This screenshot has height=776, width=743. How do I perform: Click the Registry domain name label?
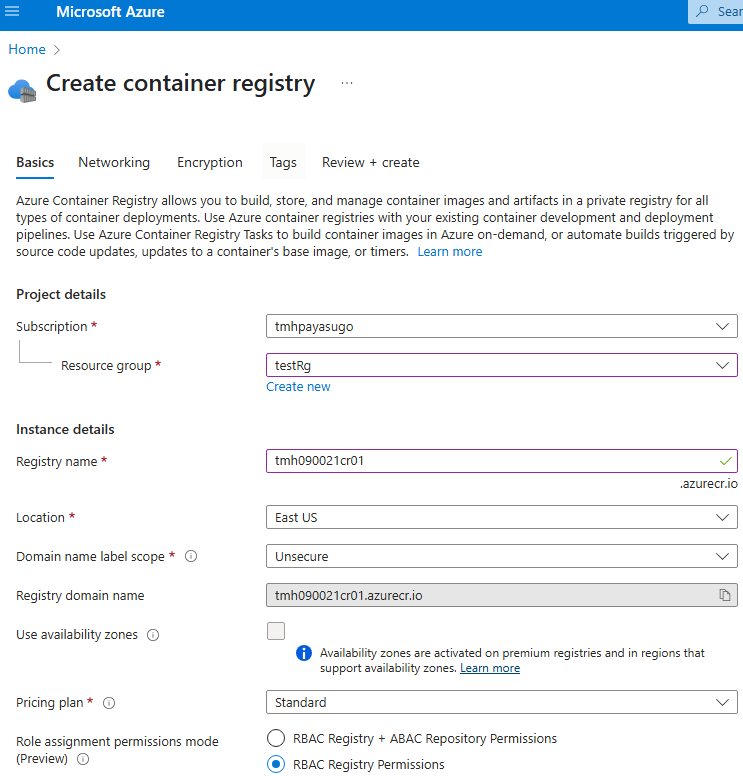click(x=80, y=595)
